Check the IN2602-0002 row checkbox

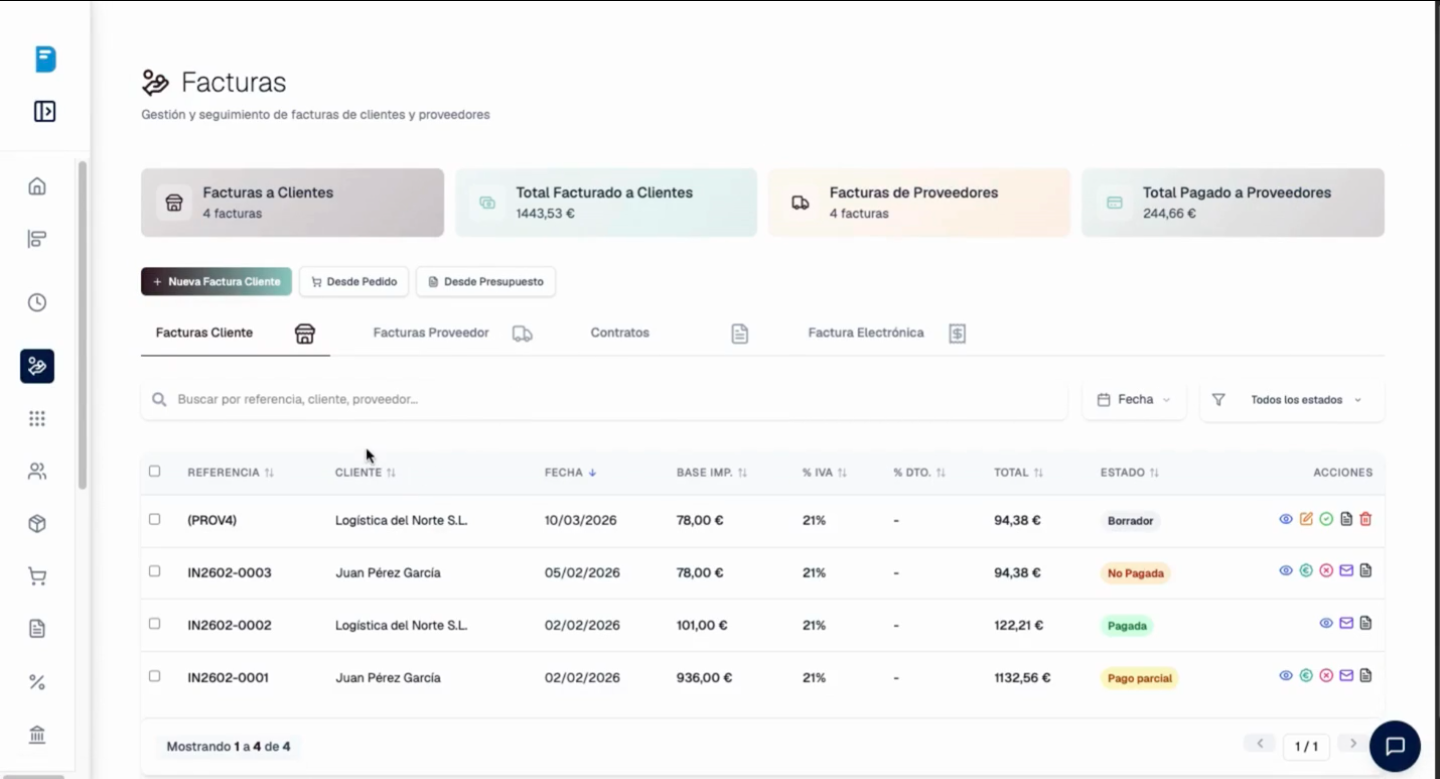click(x=154, y=623)
